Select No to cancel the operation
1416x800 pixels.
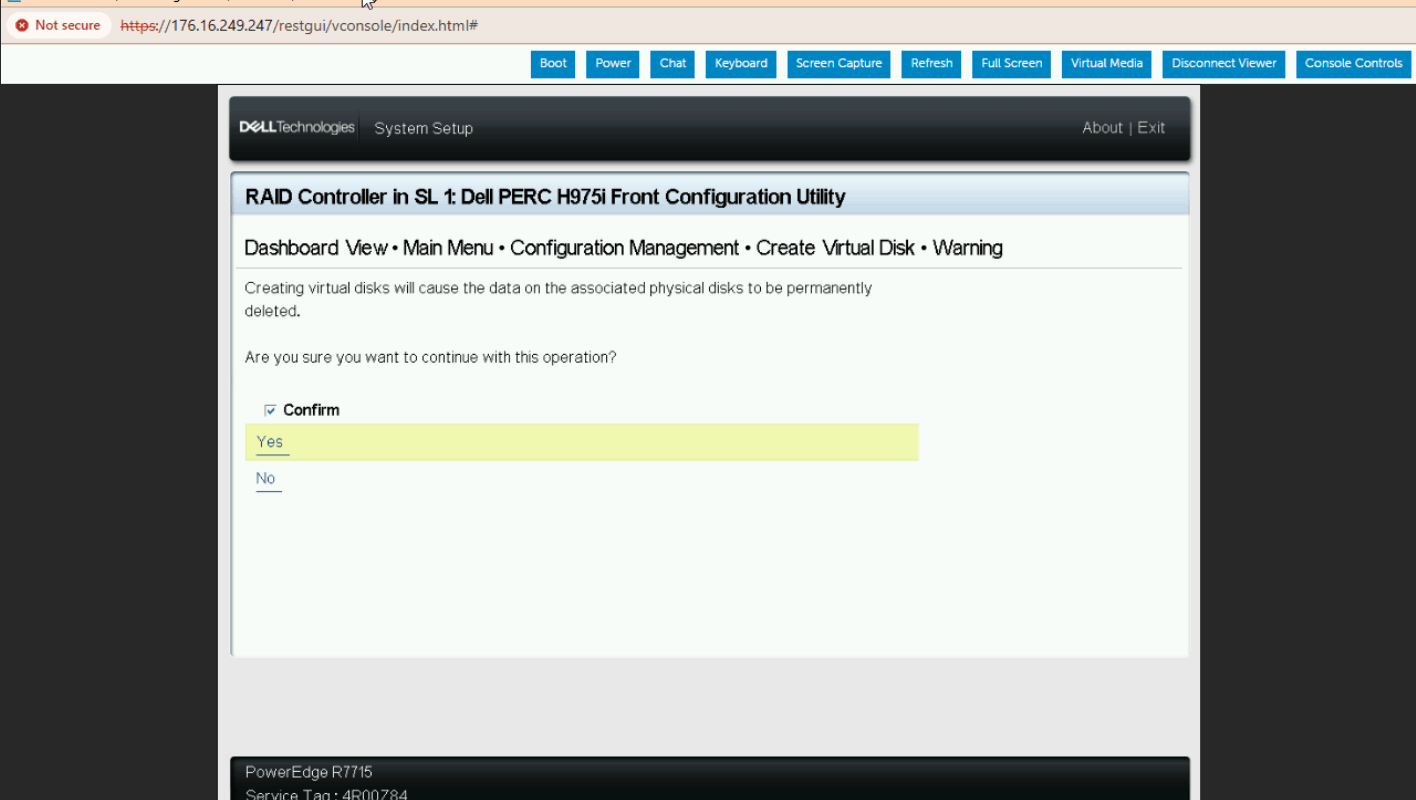[265, 478]
